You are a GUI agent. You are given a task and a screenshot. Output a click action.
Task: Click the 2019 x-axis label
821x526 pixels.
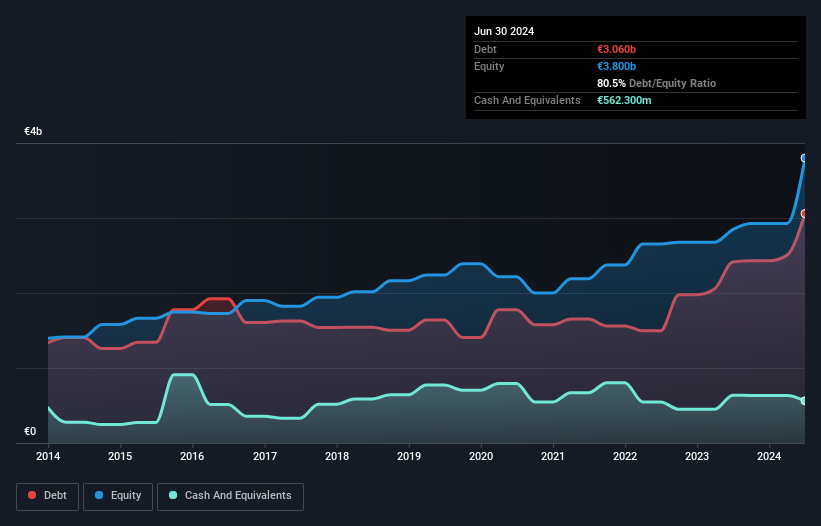tap(409, 456)
